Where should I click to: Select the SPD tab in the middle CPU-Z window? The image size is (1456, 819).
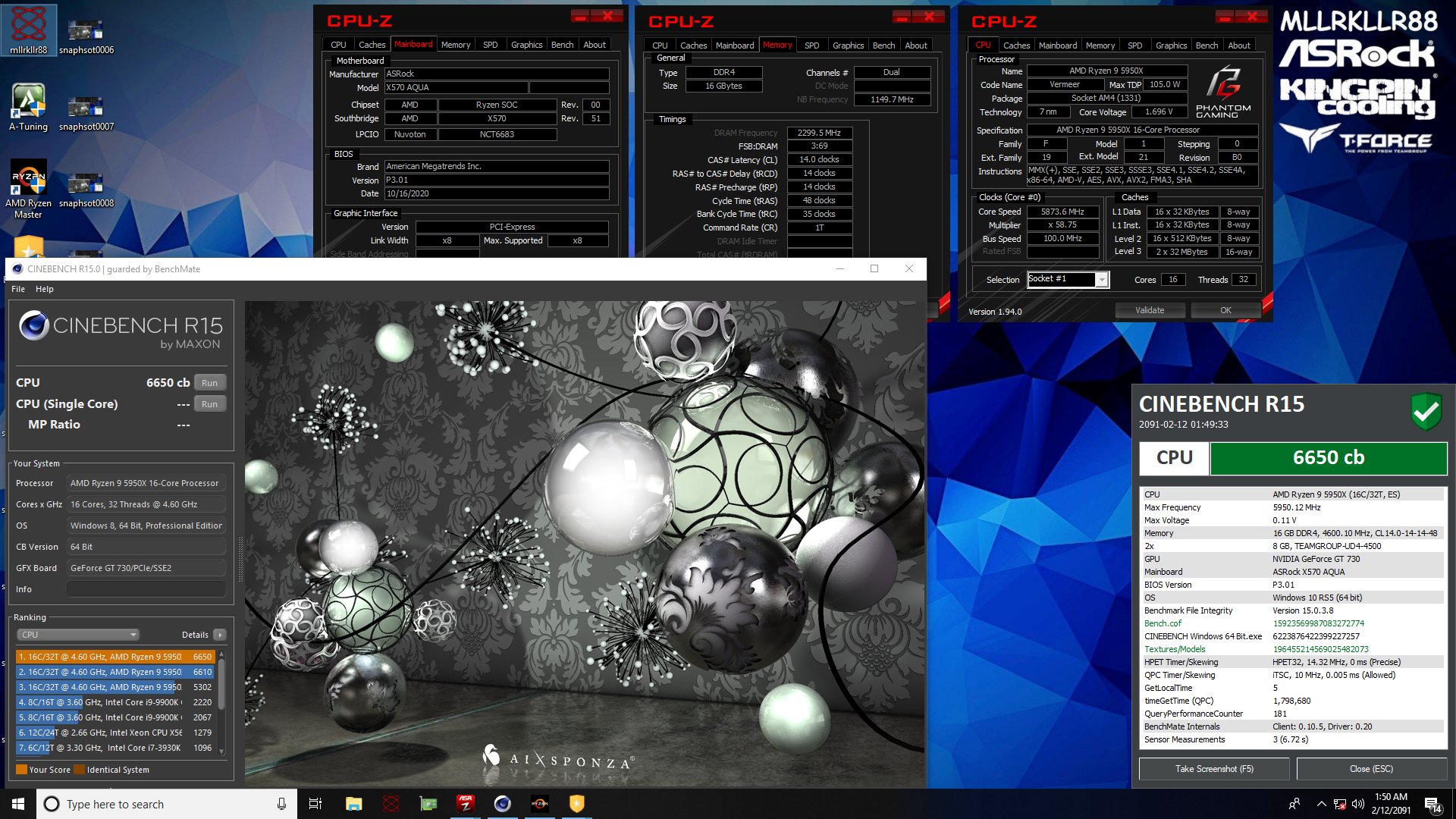point(811,45)
